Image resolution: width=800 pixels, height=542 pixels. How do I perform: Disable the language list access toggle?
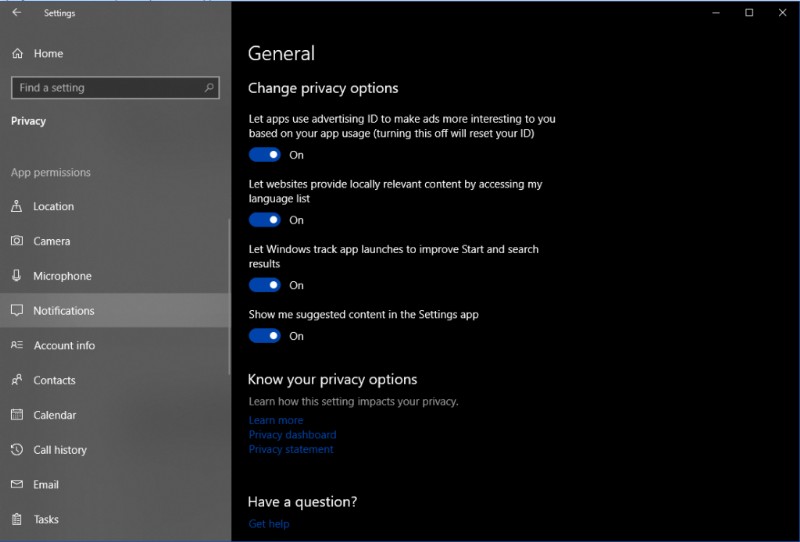(264, 220)
